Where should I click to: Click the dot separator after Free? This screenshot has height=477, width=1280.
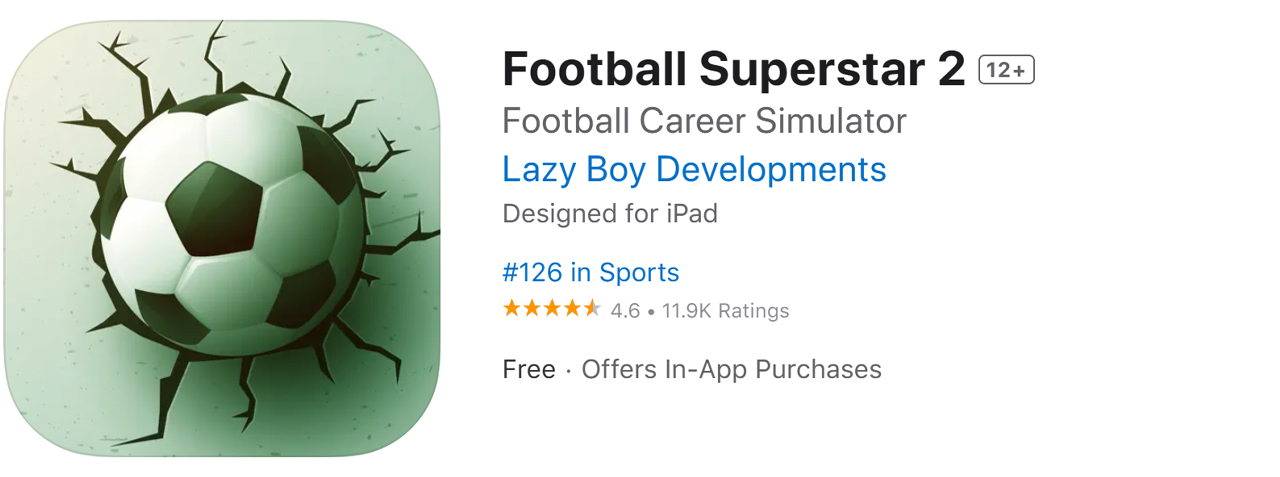[x=568, y=370]
